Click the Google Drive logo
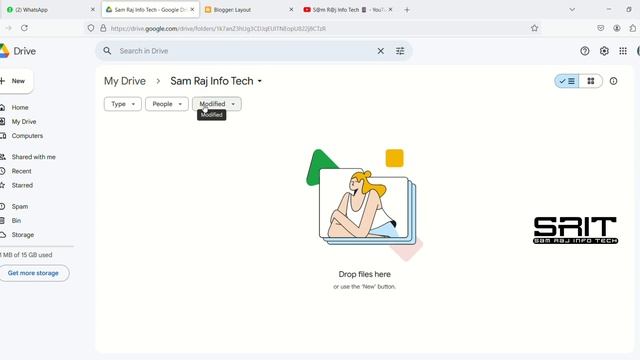The width and height of the screenshot is (640, 360). coord(4,51)
